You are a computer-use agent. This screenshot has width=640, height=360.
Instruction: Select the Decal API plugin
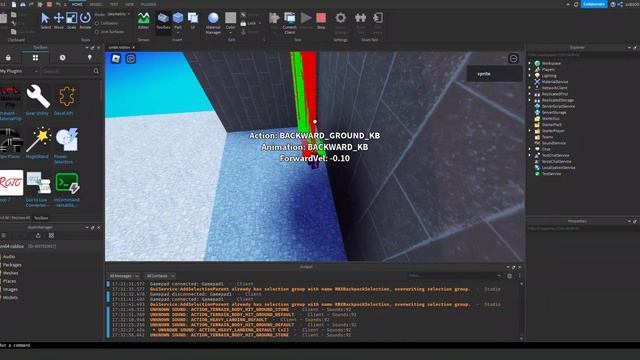67,100
